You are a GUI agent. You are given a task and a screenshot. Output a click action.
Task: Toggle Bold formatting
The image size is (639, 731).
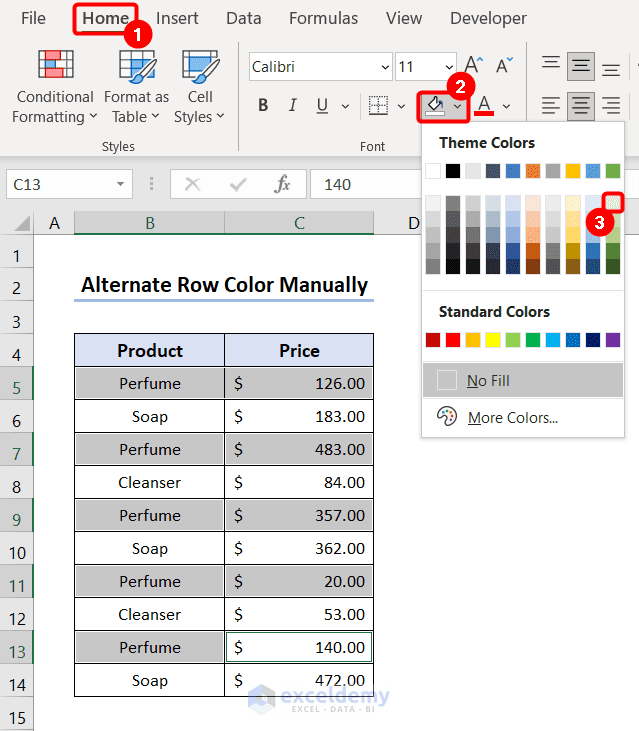(263, 105)
